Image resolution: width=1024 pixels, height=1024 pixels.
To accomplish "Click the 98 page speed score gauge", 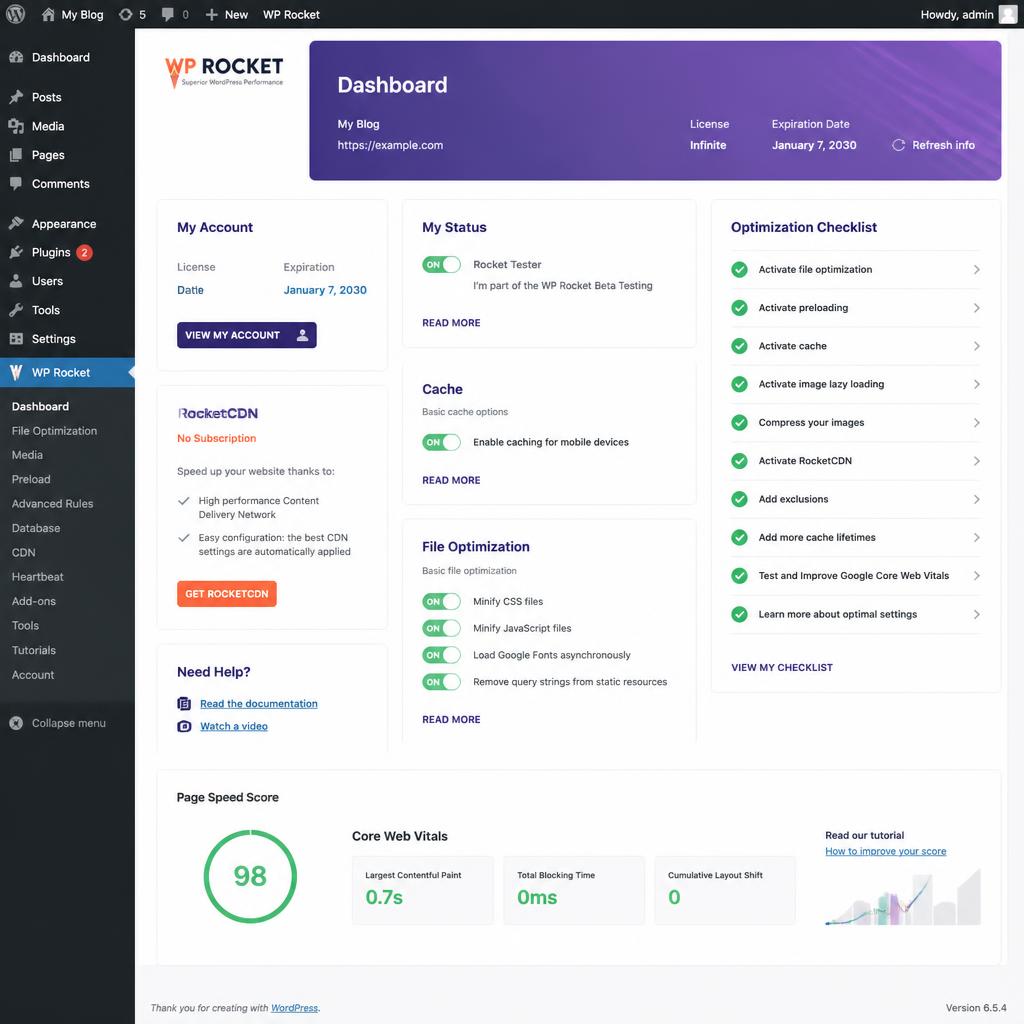I will (x=250, y=876).
